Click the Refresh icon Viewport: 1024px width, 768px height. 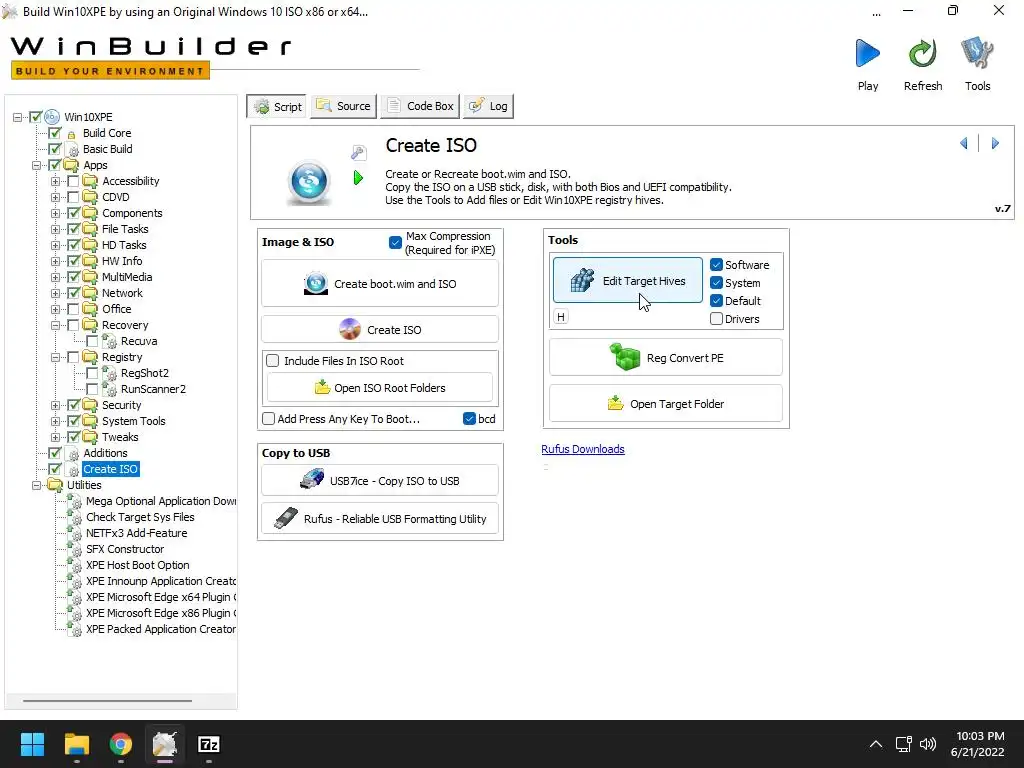pyautogui.click(x=922, y=54)
